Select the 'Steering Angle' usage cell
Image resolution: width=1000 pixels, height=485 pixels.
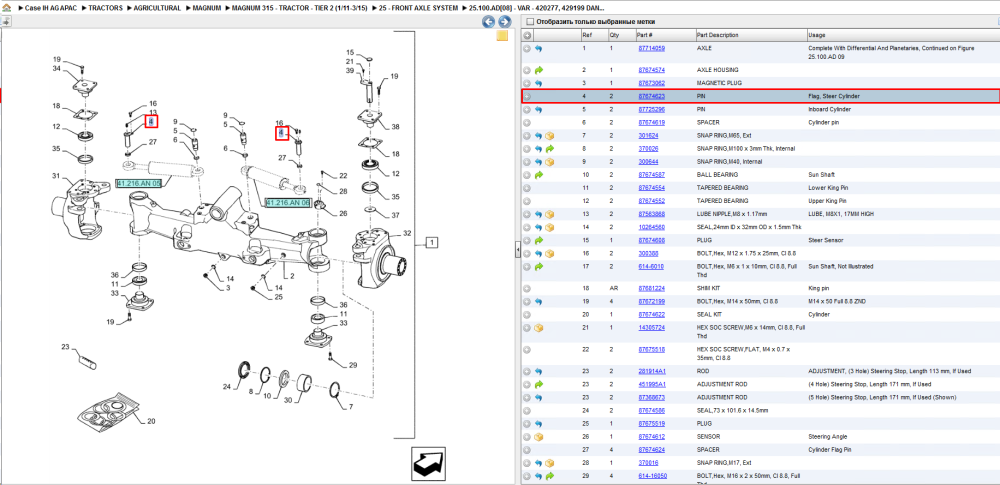pos(828,437)
